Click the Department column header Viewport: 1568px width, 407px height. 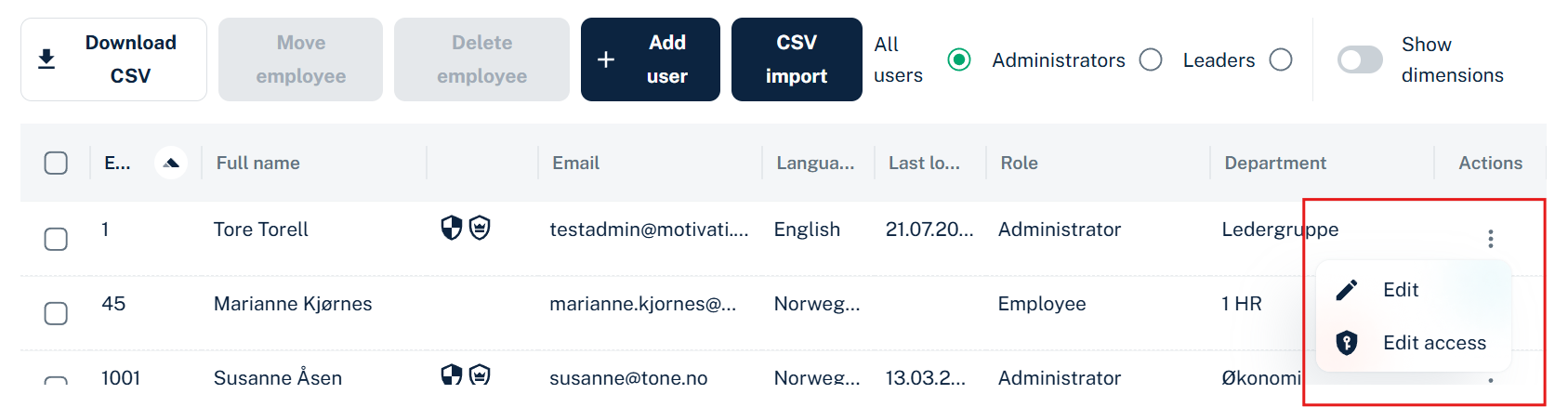click(x=1275, y=163)
